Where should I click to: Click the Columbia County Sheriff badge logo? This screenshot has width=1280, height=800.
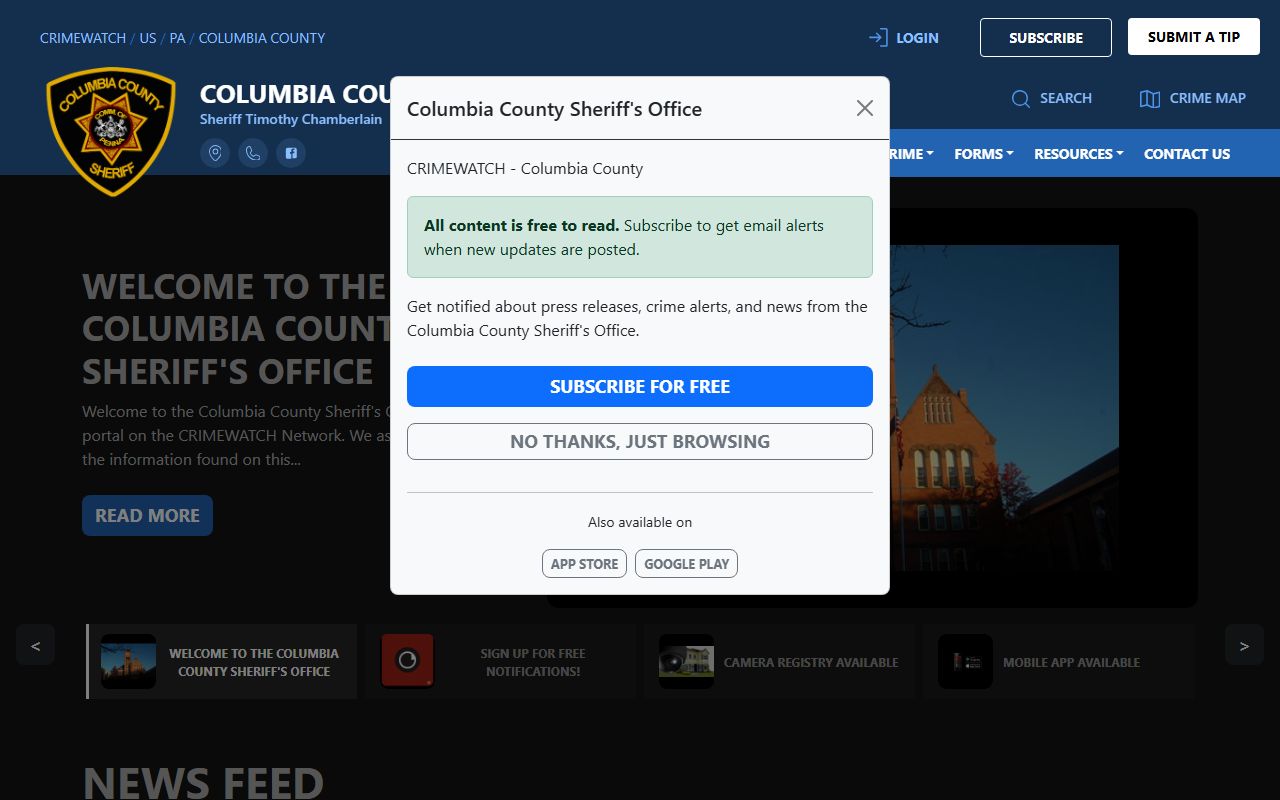coord(111,131)
